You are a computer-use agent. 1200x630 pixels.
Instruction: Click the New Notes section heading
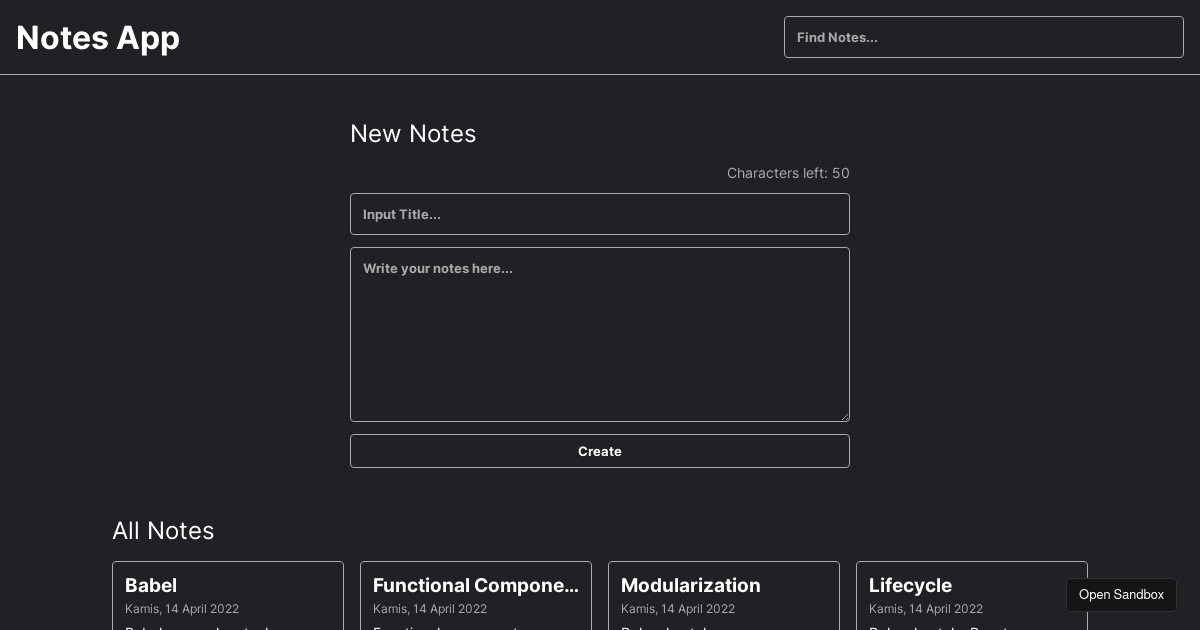(x=413, y=133)
